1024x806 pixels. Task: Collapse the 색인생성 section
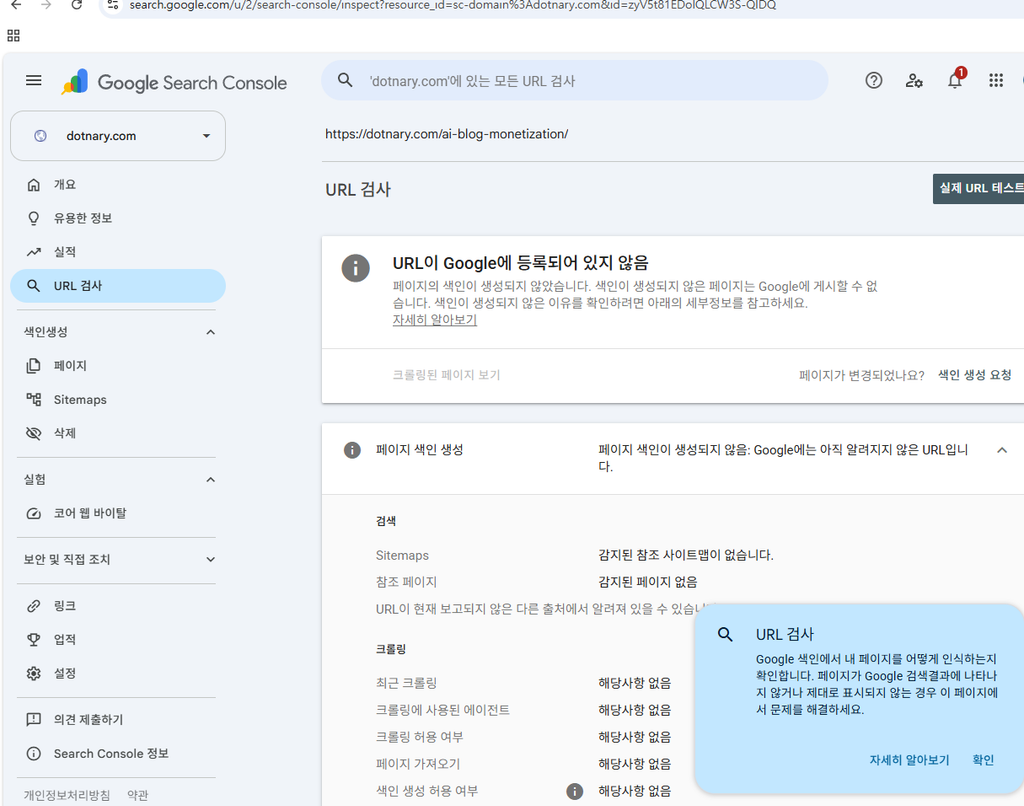pos(210,332)
